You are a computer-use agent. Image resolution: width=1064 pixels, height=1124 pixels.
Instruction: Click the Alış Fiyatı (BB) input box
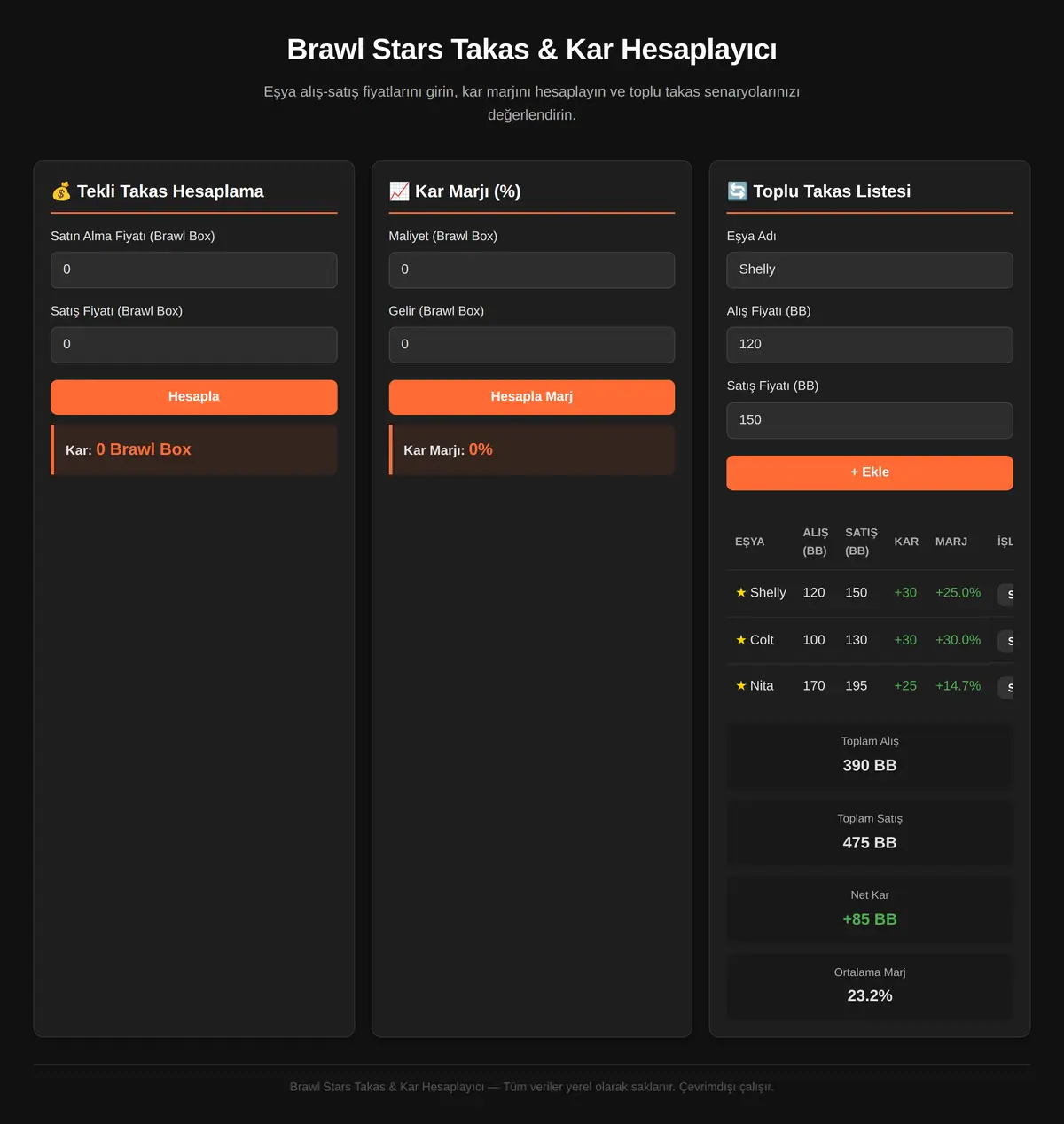[870, 345]
